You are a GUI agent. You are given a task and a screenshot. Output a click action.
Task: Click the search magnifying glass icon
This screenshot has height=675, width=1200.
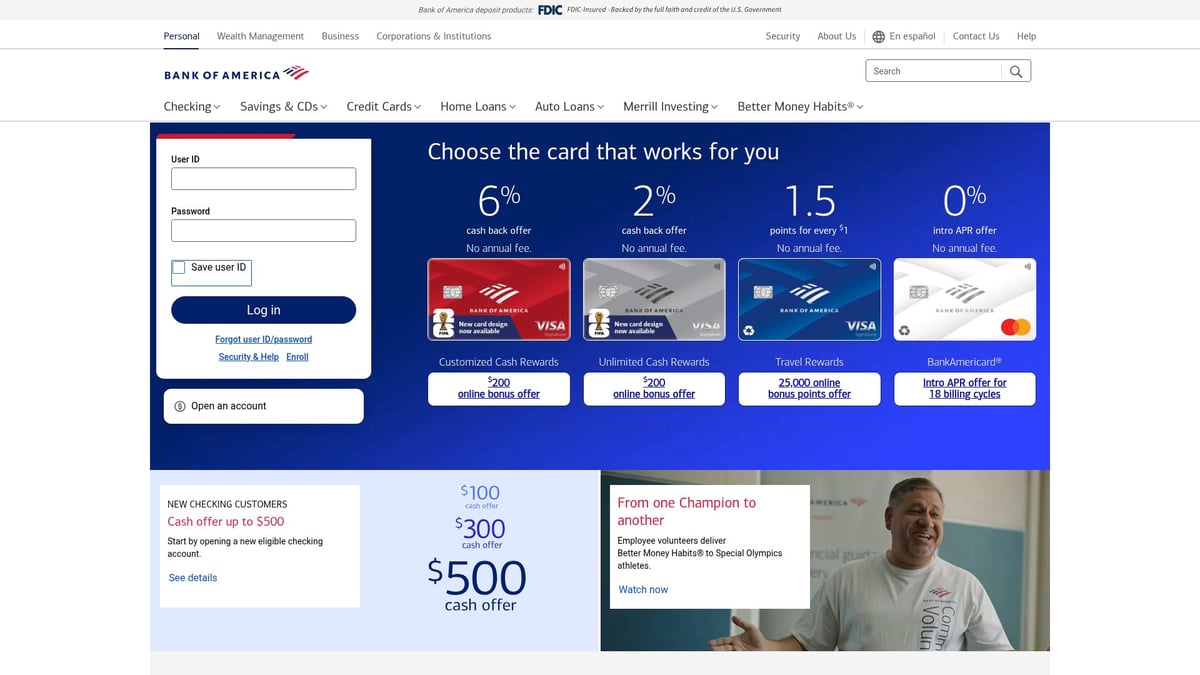[1015, 71]
